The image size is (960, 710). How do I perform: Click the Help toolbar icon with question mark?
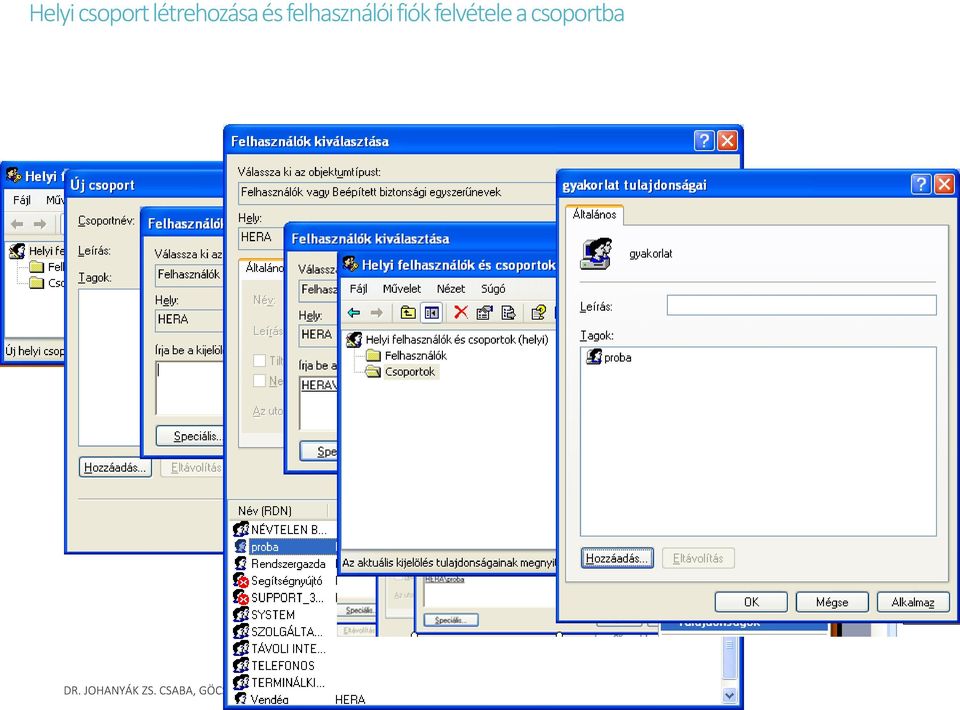point(538,313)
